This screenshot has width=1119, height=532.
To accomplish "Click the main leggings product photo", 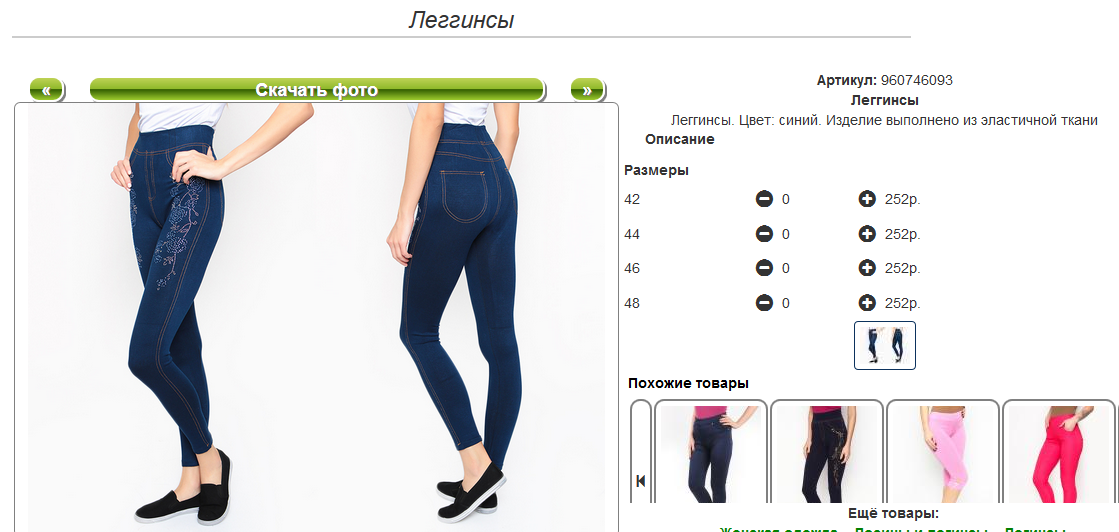I will coord(316,318).
